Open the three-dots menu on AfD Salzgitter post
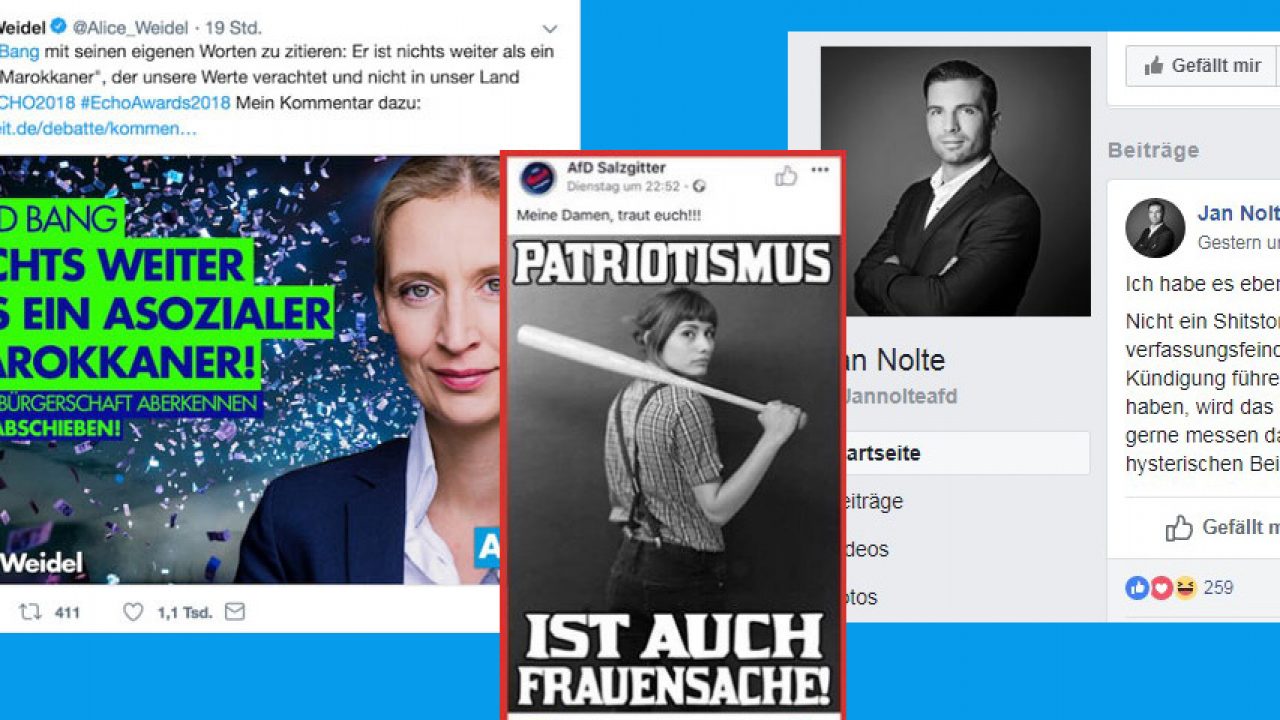This screenshot has width=1280, height=720. tap(820, 170)
